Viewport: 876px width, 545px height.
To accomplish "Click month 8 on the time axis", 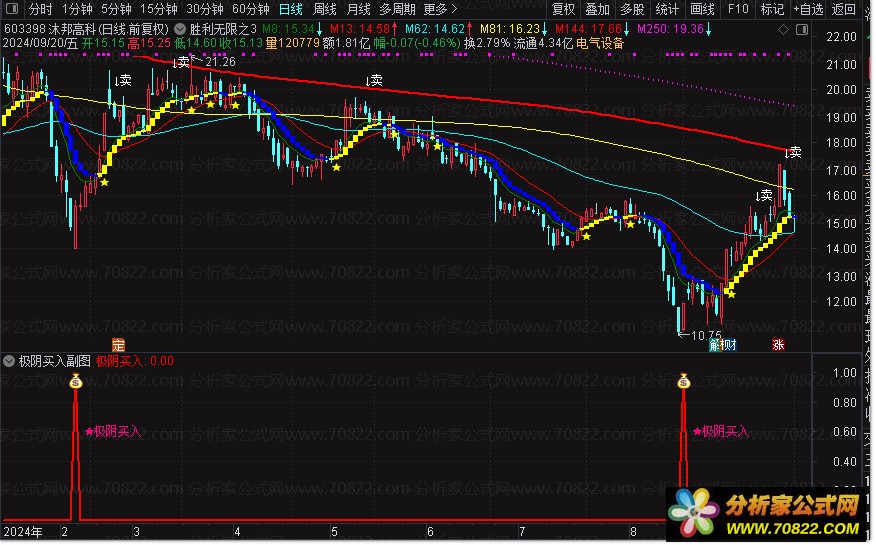I will (x=634, y=532).
